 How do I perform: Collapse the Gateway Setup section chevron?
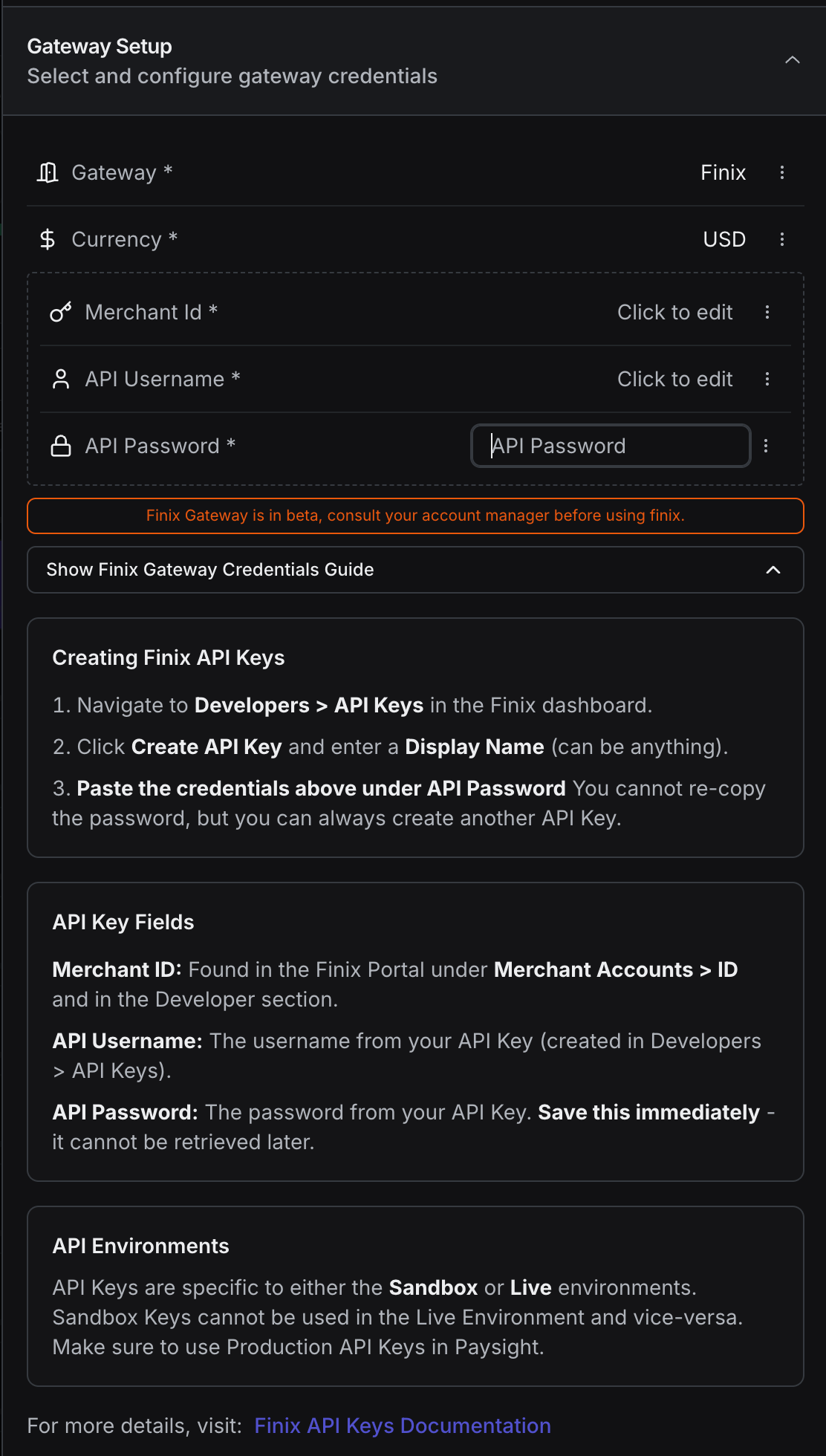coord(793,60)
